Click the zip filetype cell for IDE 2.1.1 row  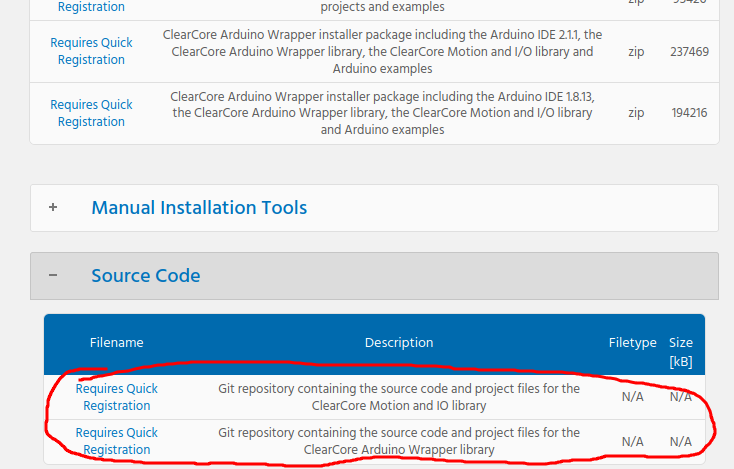pyautogui.click(x=636, y=51)
